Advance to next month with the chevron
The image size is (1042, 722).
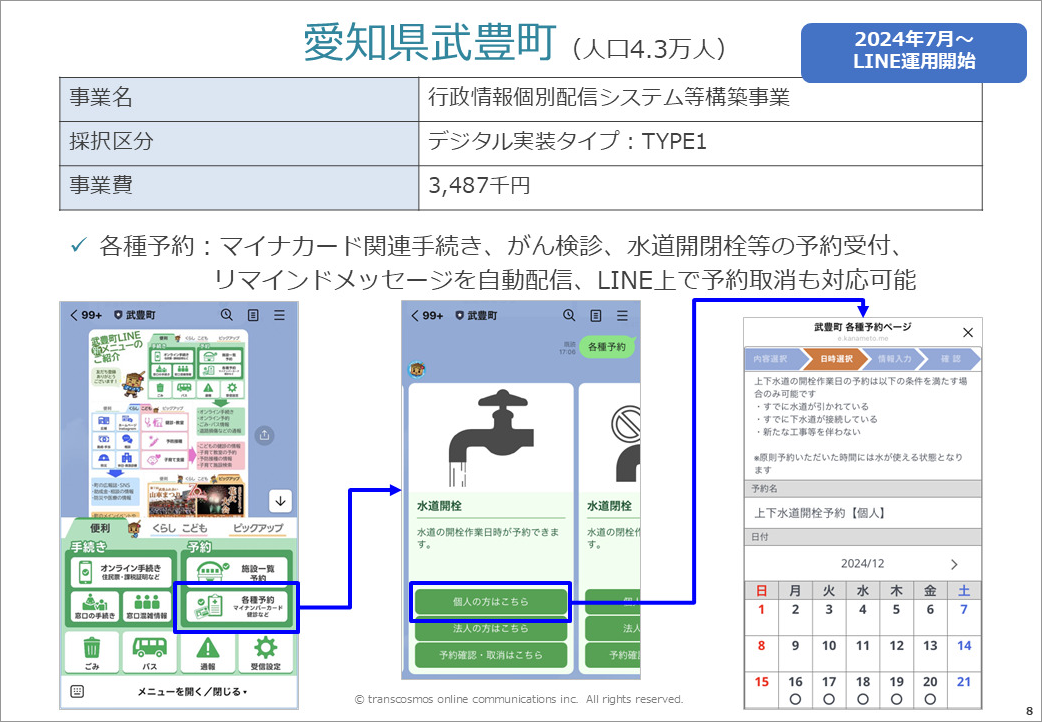point(954,563)
